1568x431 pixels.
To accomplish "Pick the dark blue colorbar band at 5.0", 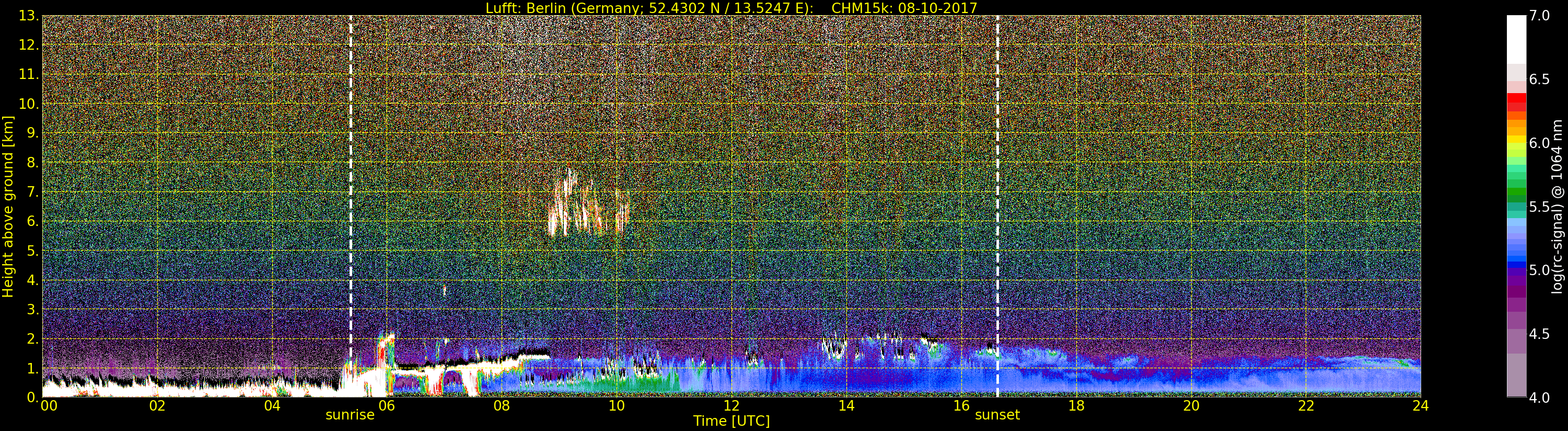I will [x=1516, y=266].
